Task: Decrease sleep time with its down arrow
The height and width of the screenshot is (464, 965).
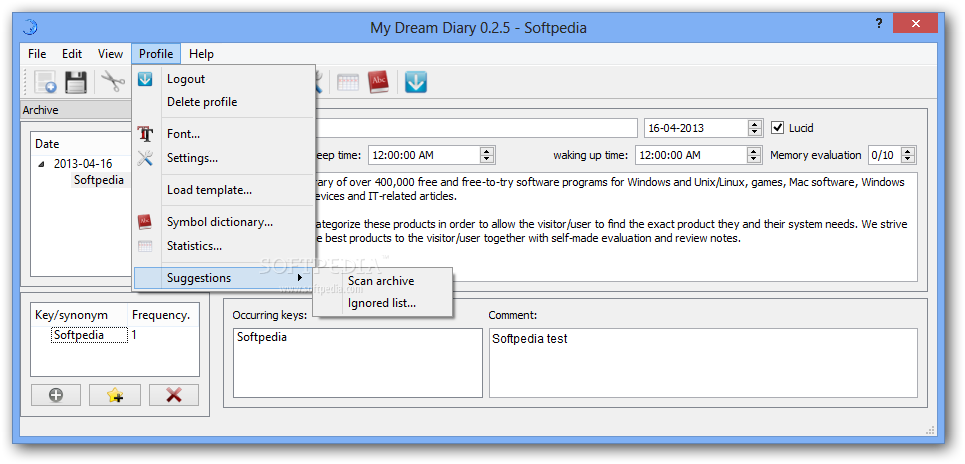Action: click(x=487, y=159)
